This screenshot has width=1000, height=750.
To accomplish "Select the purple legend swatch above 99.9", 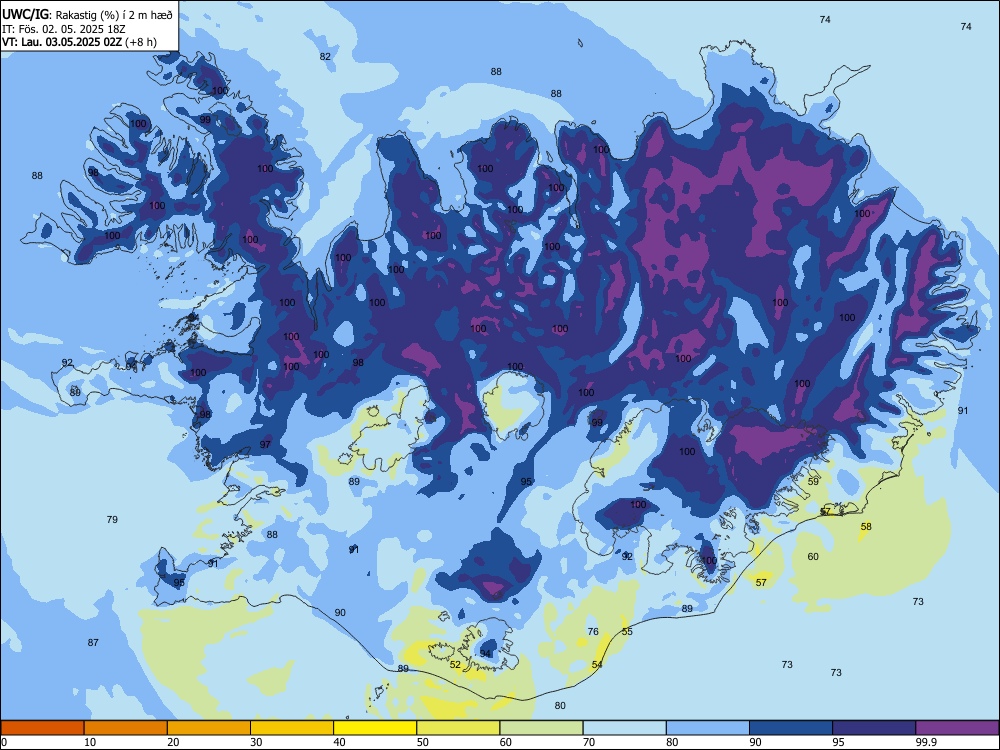I will (957, 728).
